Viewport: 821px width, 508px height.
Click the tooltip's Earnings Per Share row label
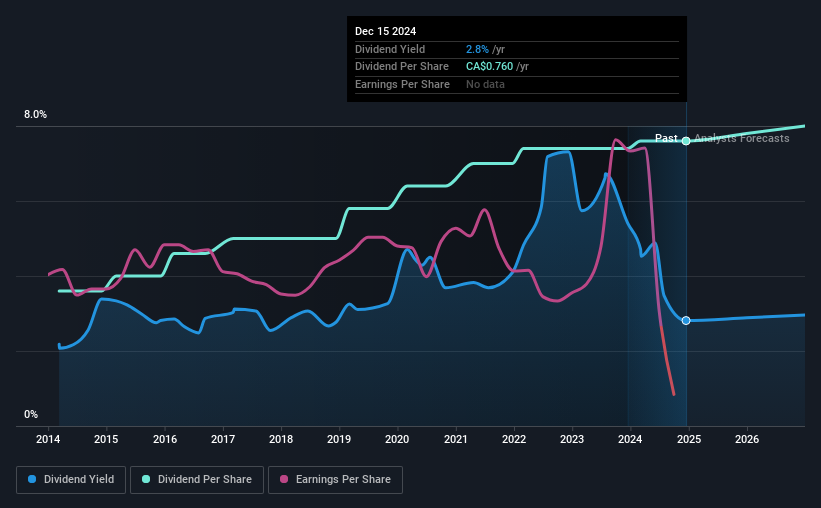click(402, 84)
